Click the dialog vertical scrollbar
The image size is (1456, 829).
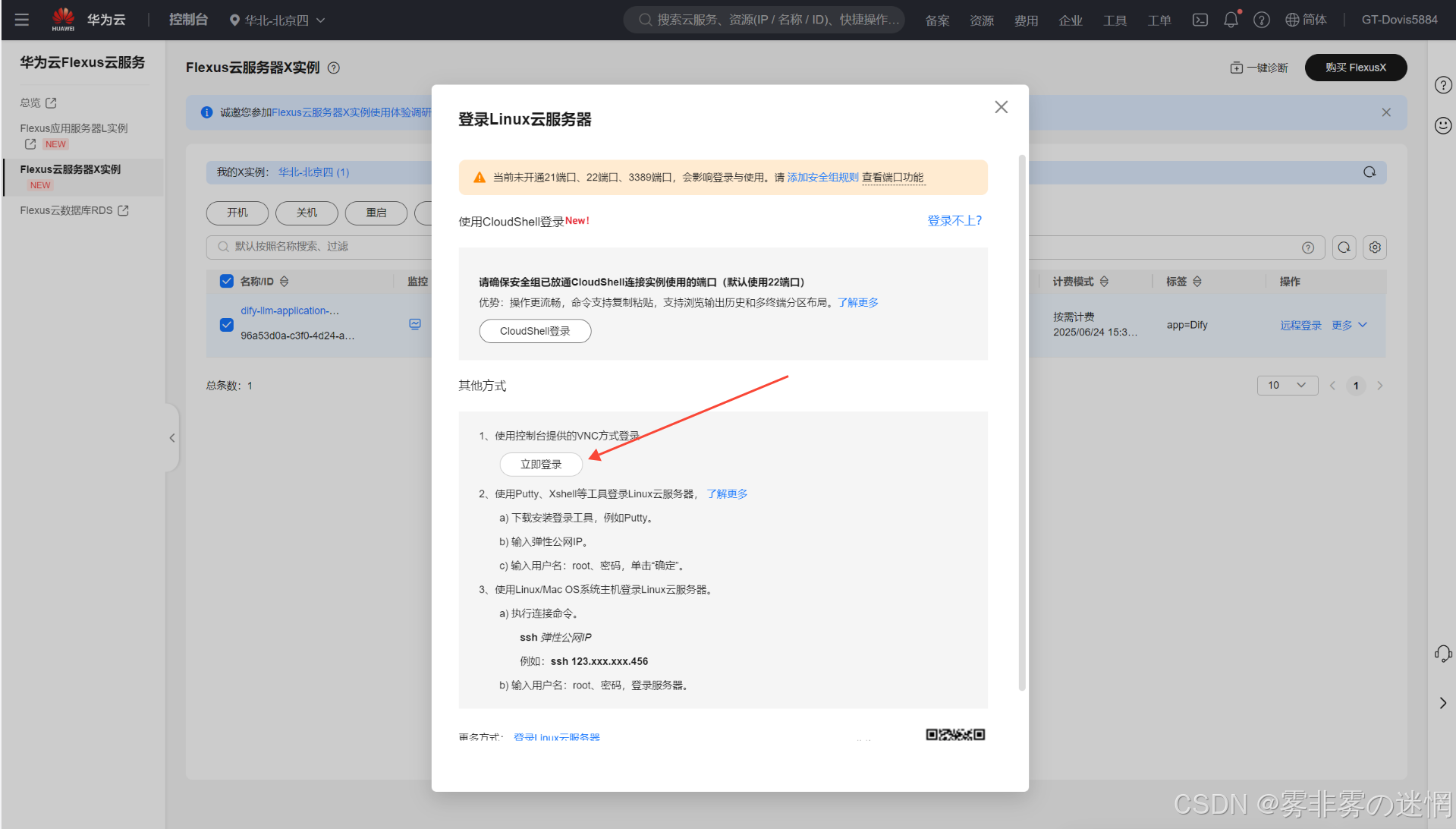pos(1022,423)
